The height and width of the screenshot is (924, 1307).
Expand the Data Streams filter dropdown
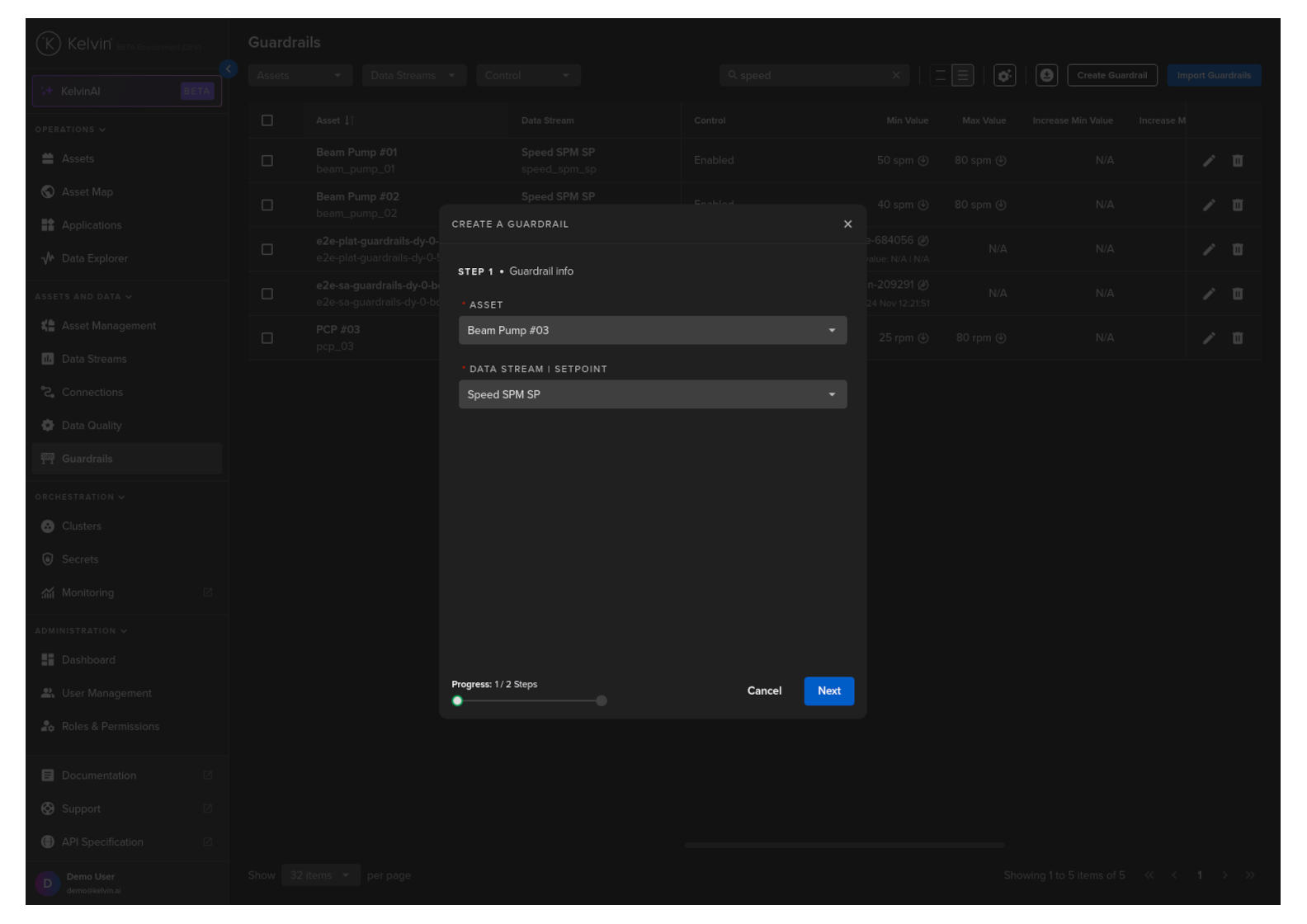coord(413,76)
